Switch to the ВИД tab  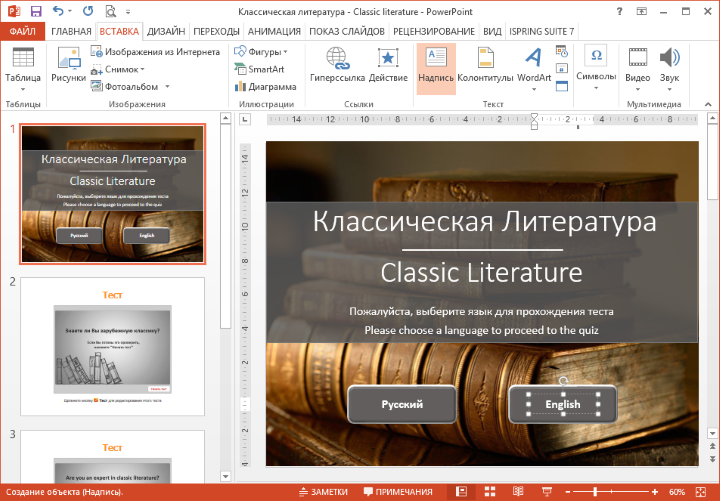[492, 31]
